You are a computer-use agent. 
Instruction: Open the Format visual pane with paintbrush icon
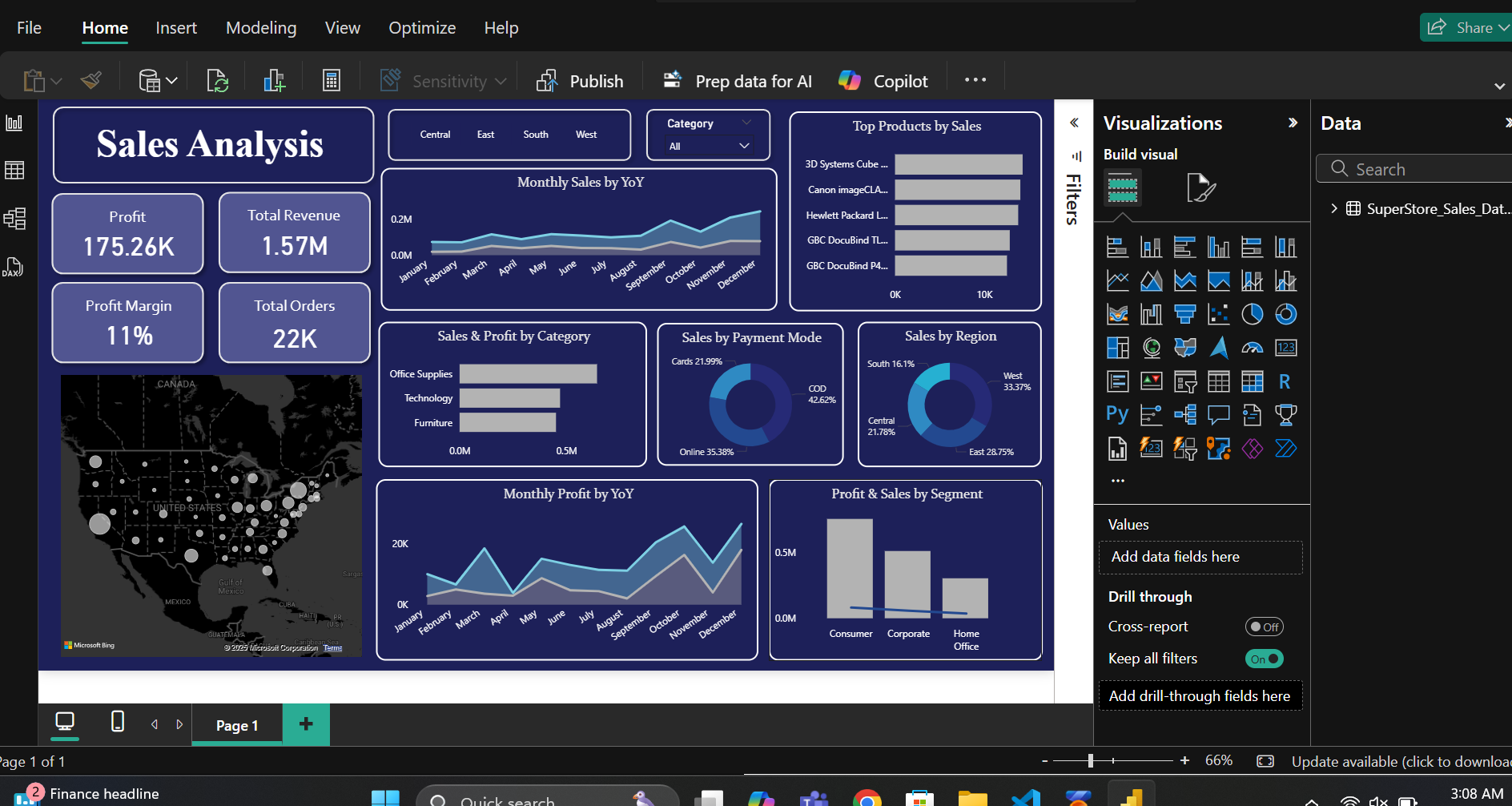tap(1202, 187)
